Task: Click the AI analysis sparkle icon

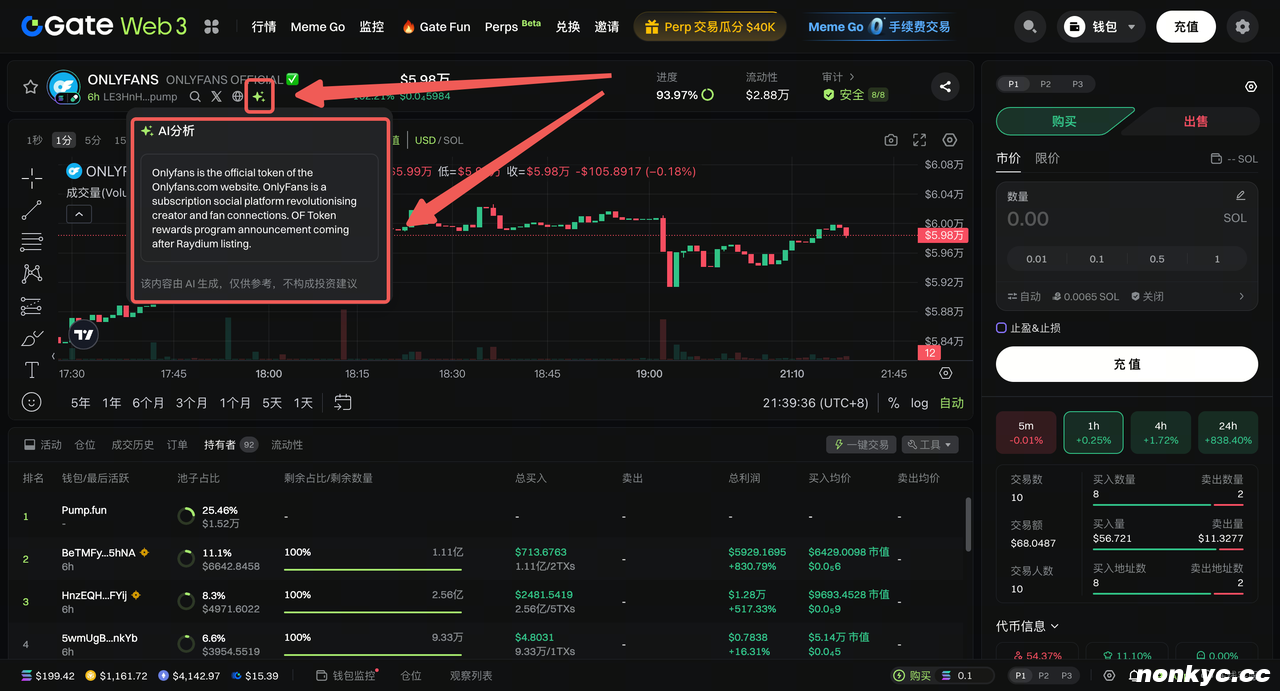Action: pyautogui.click(x=259, y=97)
